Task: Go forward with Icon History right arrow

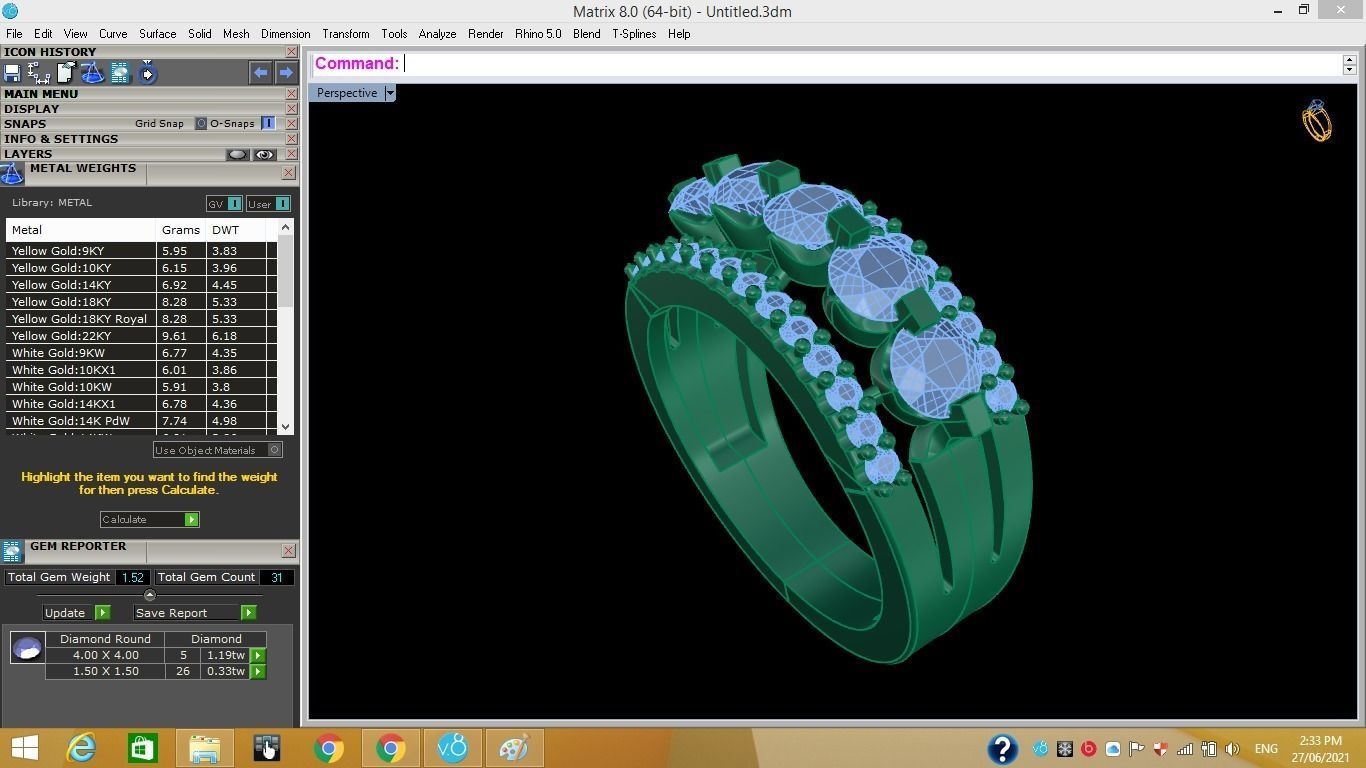Action: 286,72
